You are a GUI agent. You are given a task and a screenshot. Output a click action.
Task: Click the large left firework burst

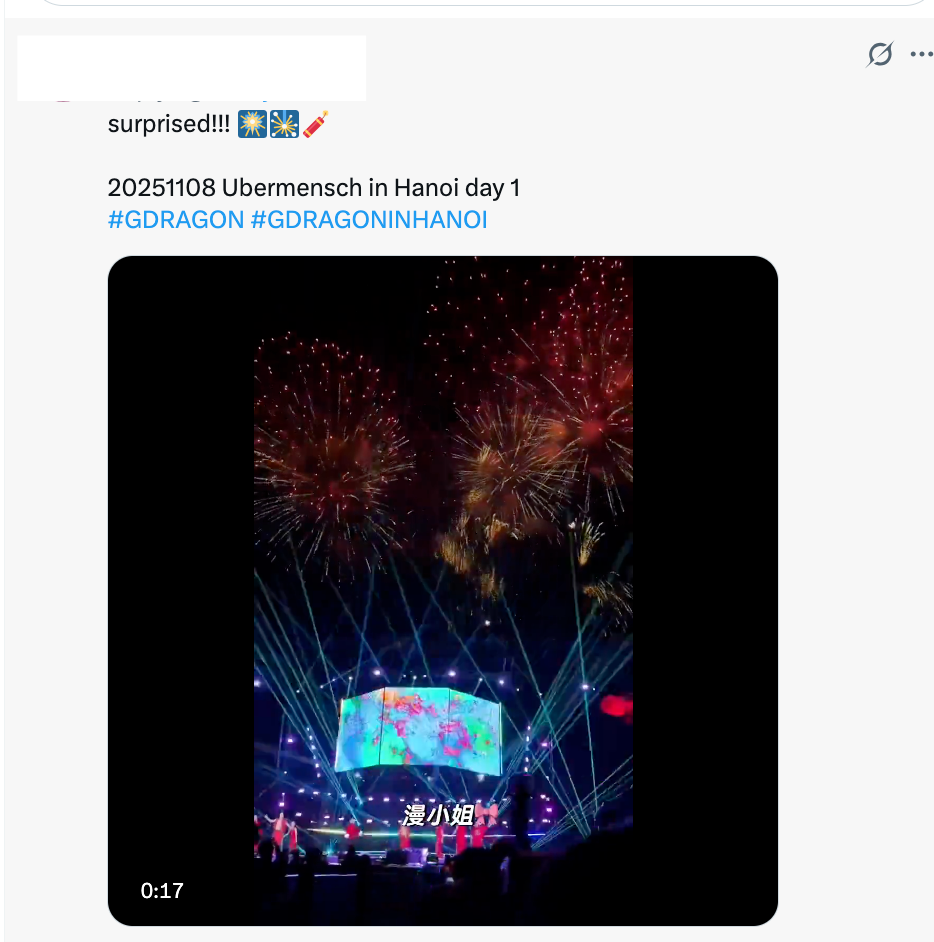tap(330, 457)
